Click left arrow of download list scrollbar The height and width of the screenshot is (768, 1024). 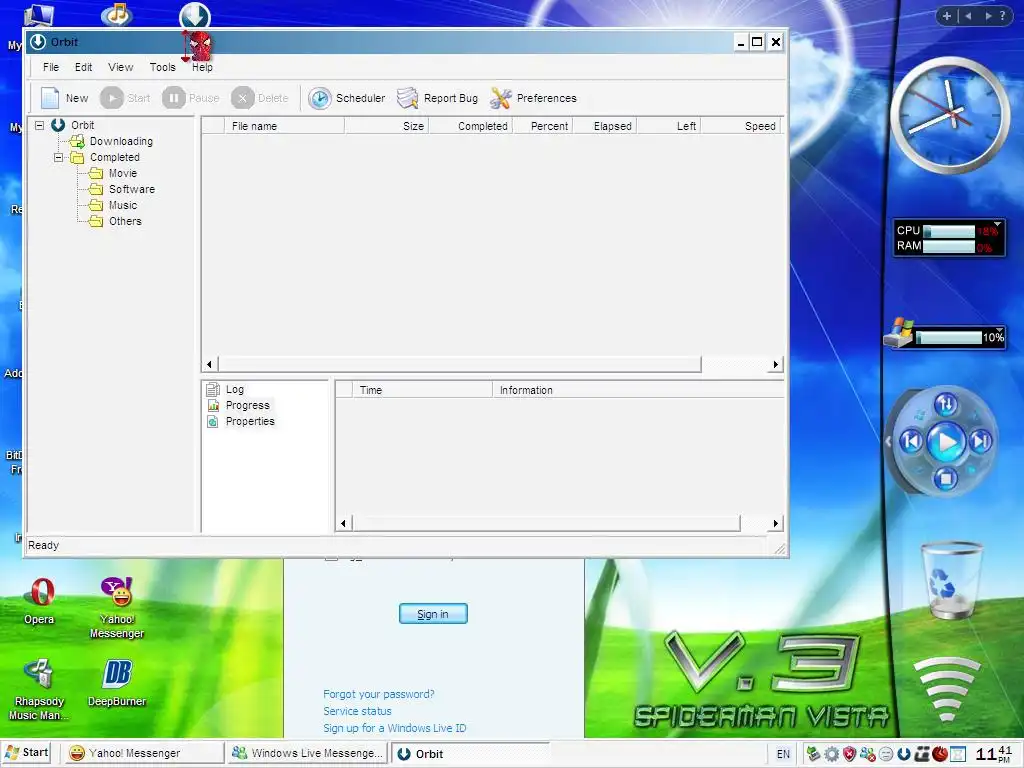click(x=209, y=364)
